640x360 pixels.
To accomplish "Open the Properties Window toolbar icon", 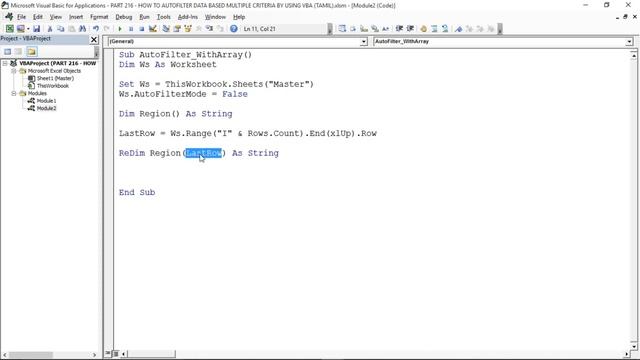I will coord(177,29).
